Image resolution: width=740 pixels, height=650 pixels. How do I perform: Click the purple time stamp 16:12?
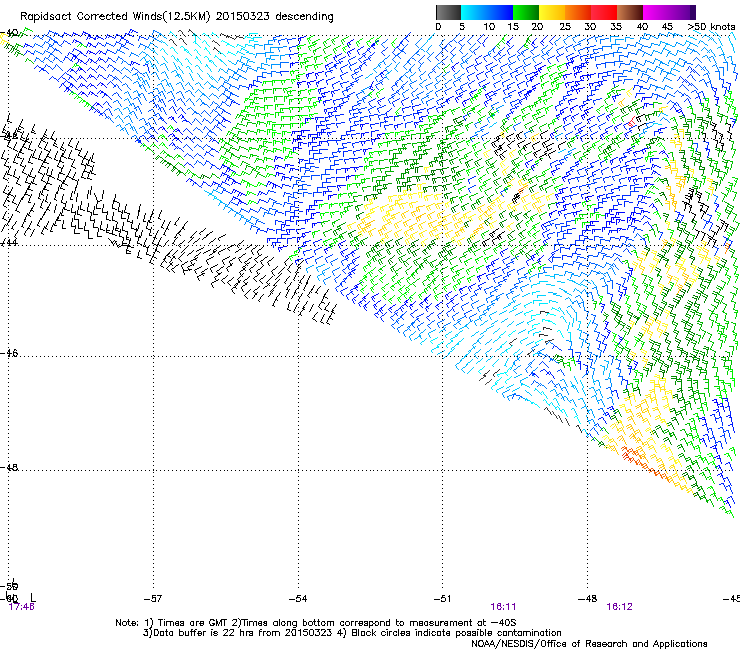(619, 607)
